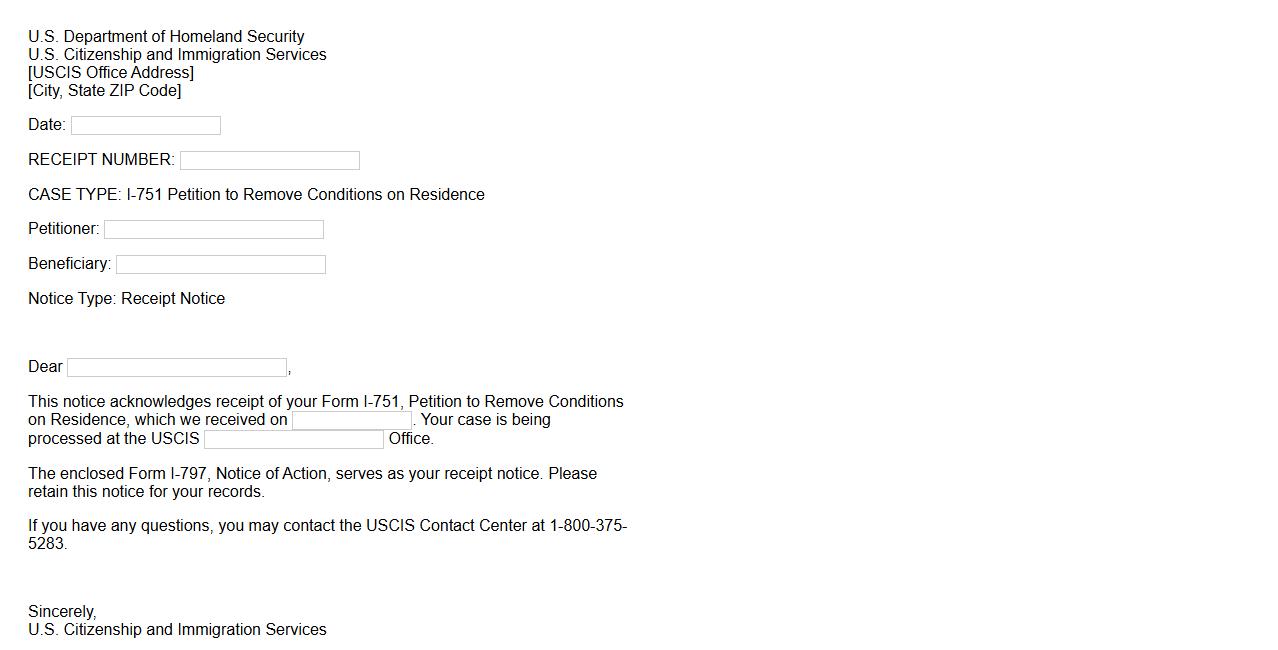Click into the Beneficiary input field

tap(221, 264)
